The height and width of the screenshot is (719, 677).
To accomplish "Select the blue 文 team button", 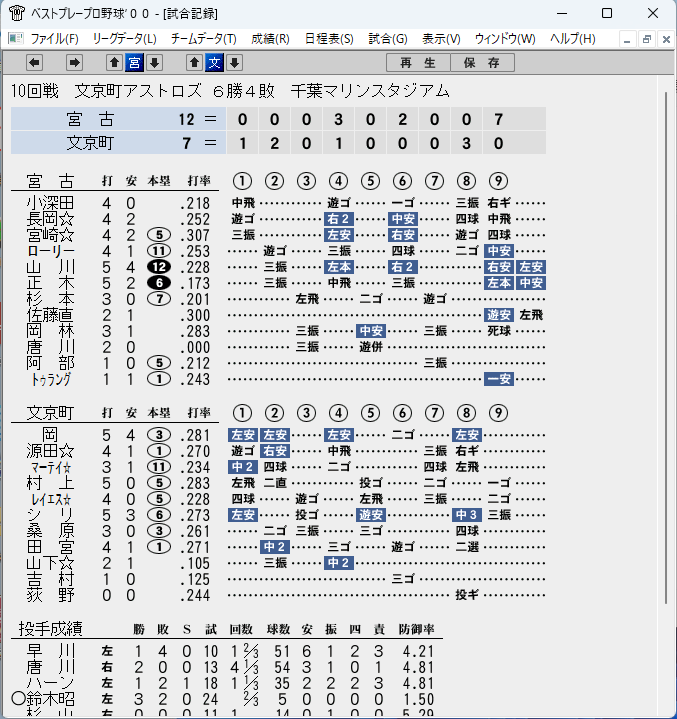I will [215, 63].
